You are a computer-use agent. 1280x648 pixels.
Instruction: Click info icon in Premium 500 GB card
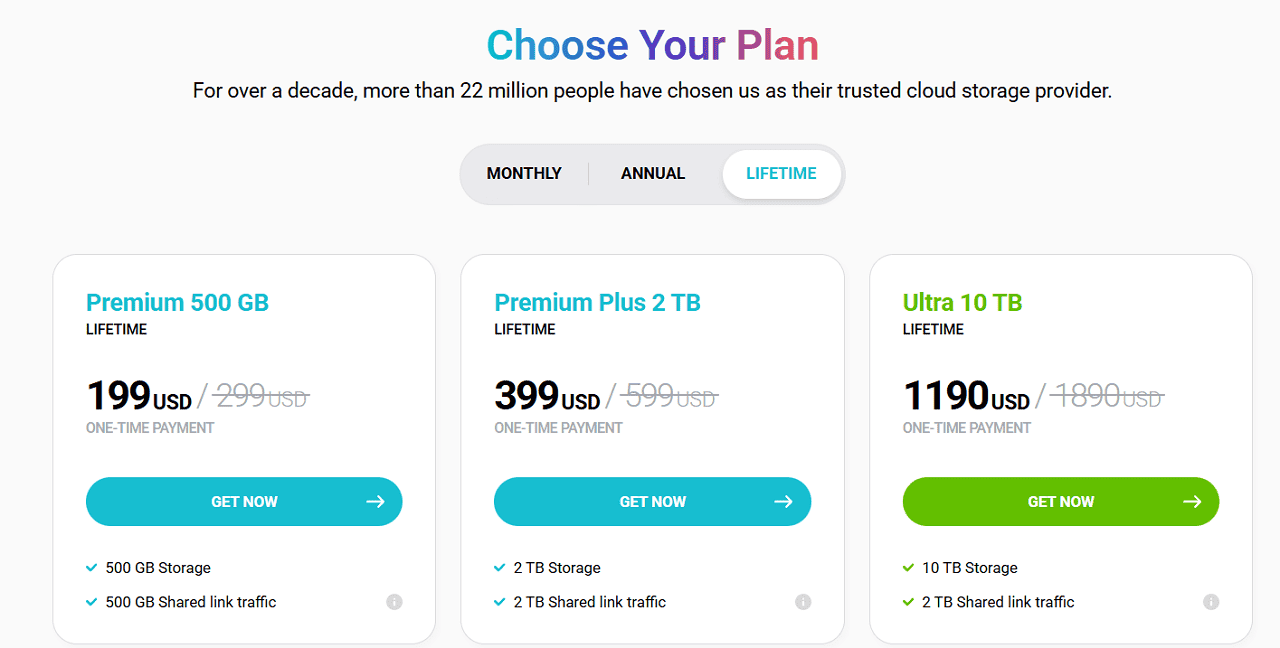(394, 602)
